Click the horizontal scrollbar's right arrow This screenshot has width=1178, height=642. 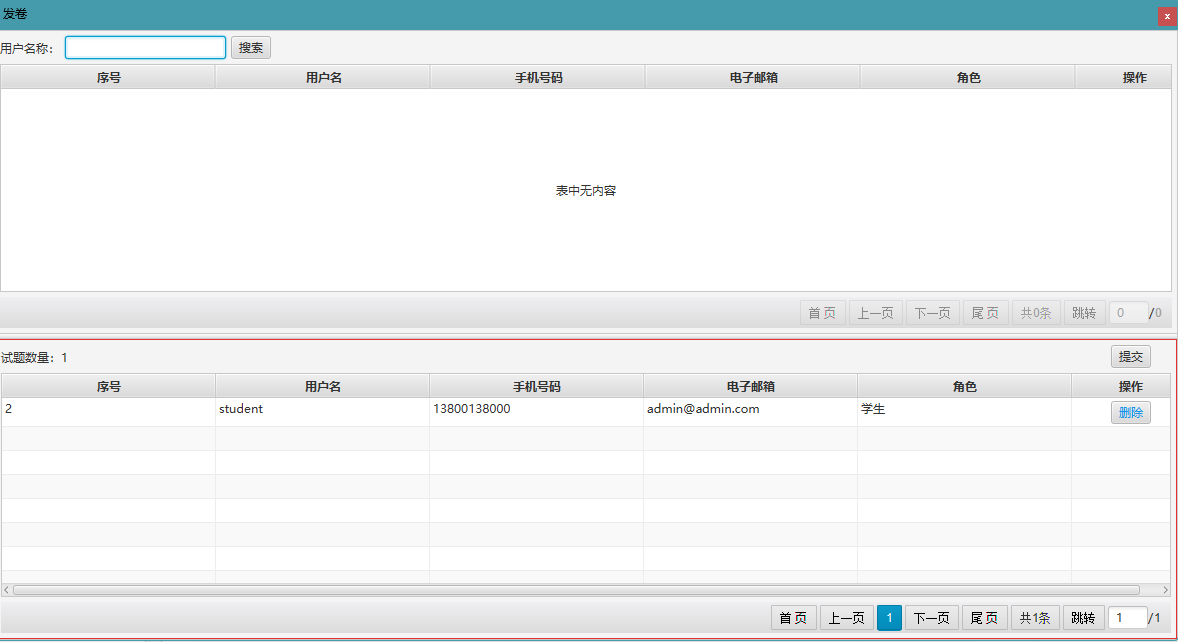click(x=1164, y=590)
